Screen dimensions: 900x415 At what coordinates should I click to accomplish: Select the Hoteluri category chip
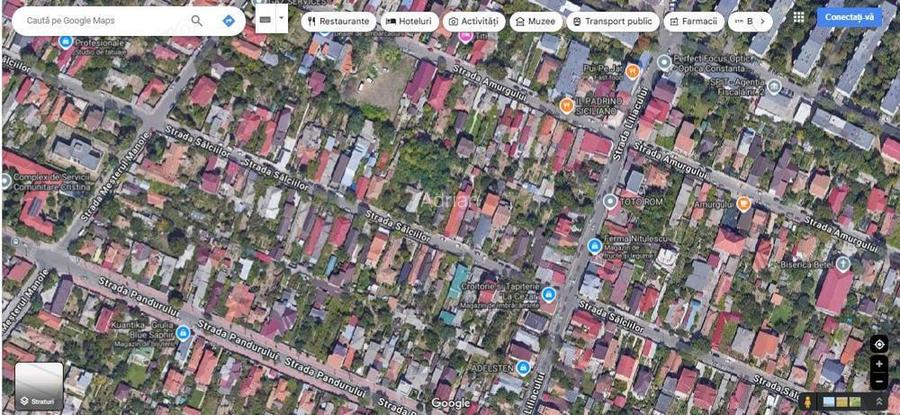(409, 22)
